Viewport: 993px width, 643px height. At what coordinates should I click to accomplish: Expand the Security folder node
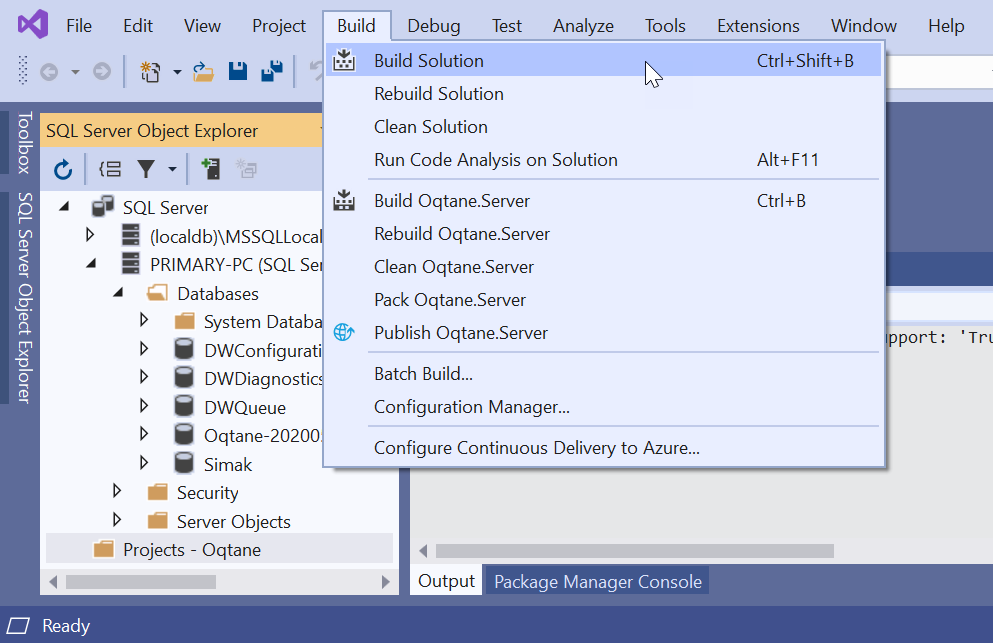(117, 491)
